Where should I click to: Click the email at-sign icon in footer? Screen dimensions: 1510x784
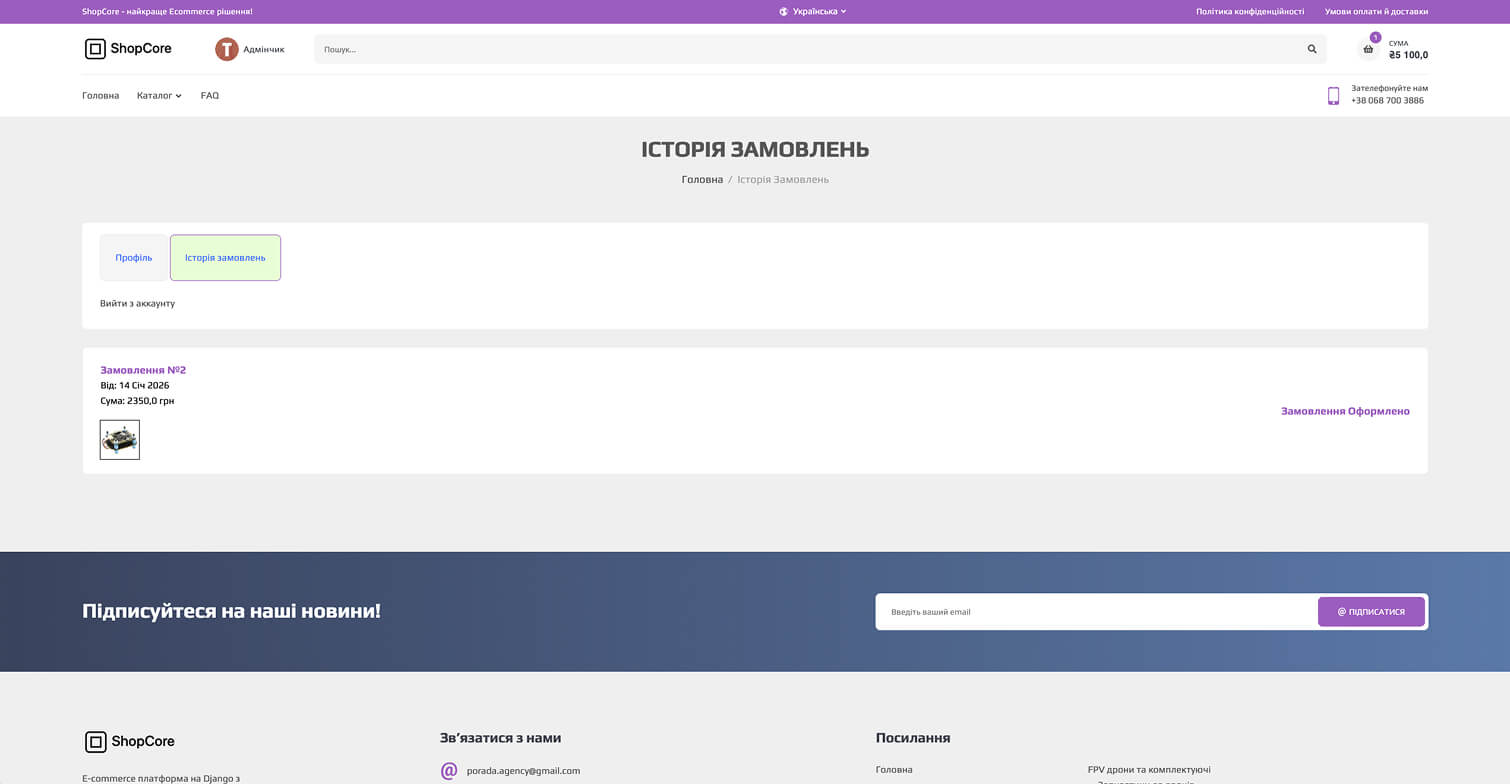449,770
